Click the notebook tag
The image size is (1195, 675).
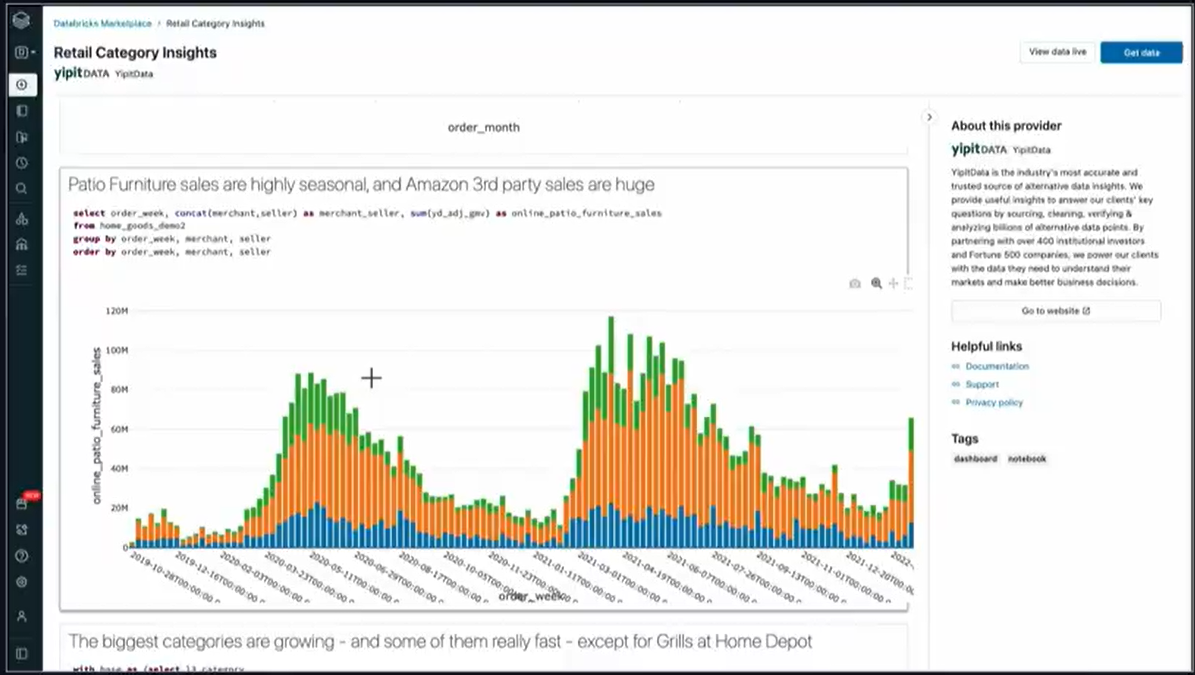click(x=1027, y=459)
